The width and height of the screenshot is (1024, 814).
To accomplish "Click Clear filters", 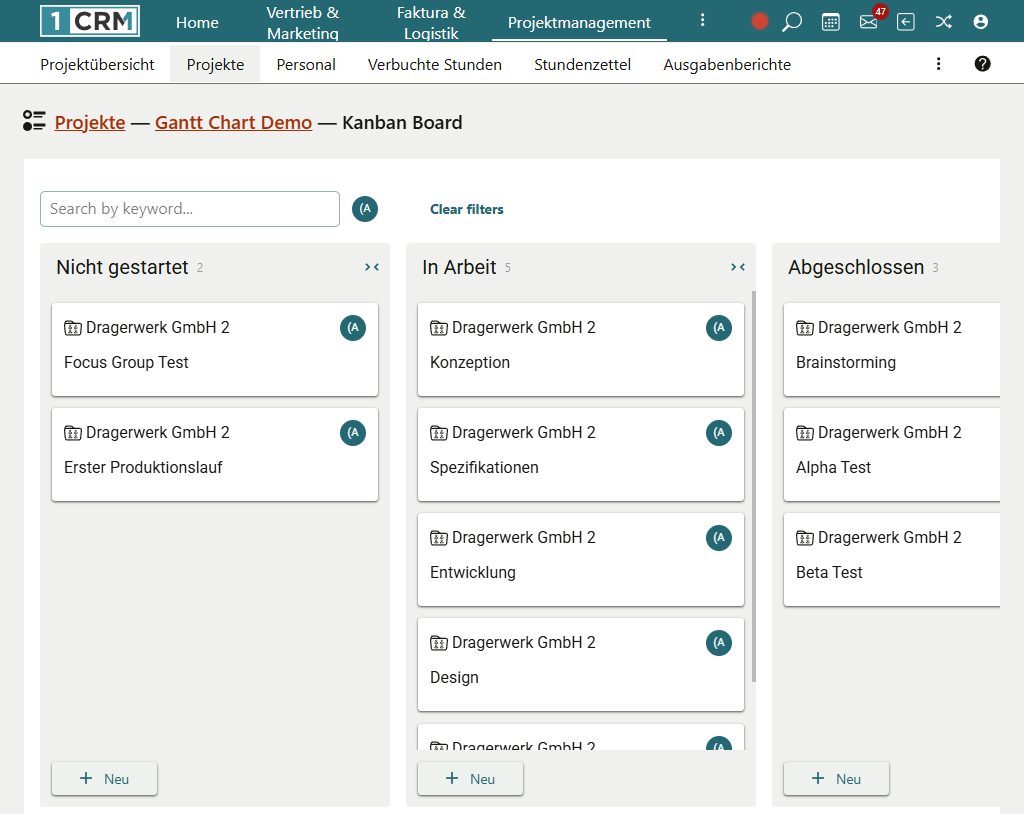I will click(466, 209).
